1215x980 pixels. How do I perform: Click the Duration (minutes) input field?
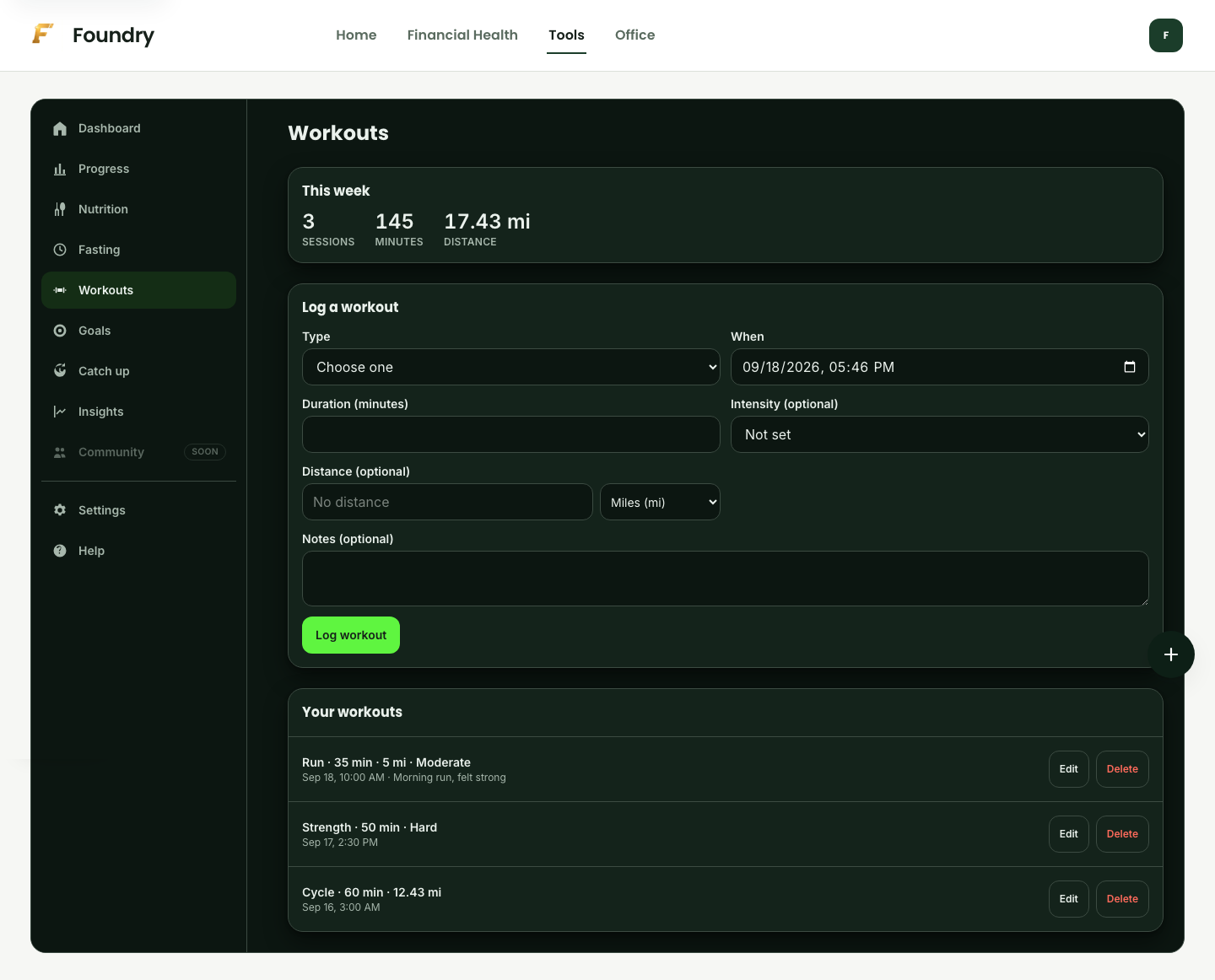pos(511,434)
